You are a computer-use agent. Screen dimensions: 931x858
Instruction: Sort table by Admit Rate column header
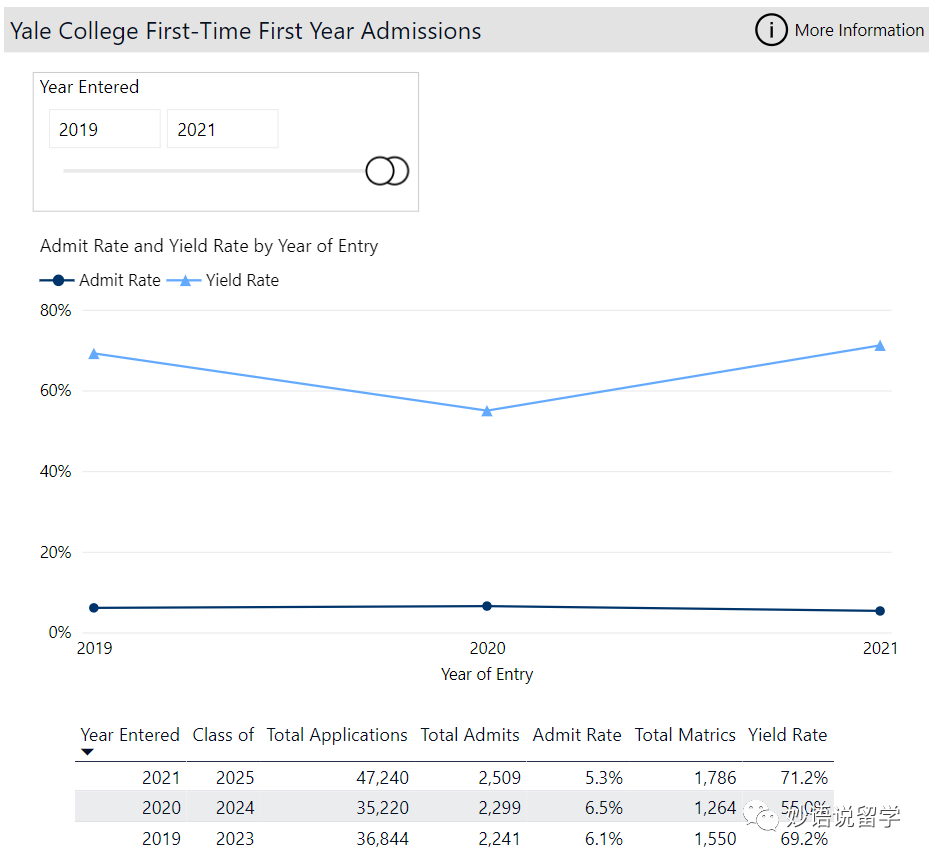(x=577, y=735)
